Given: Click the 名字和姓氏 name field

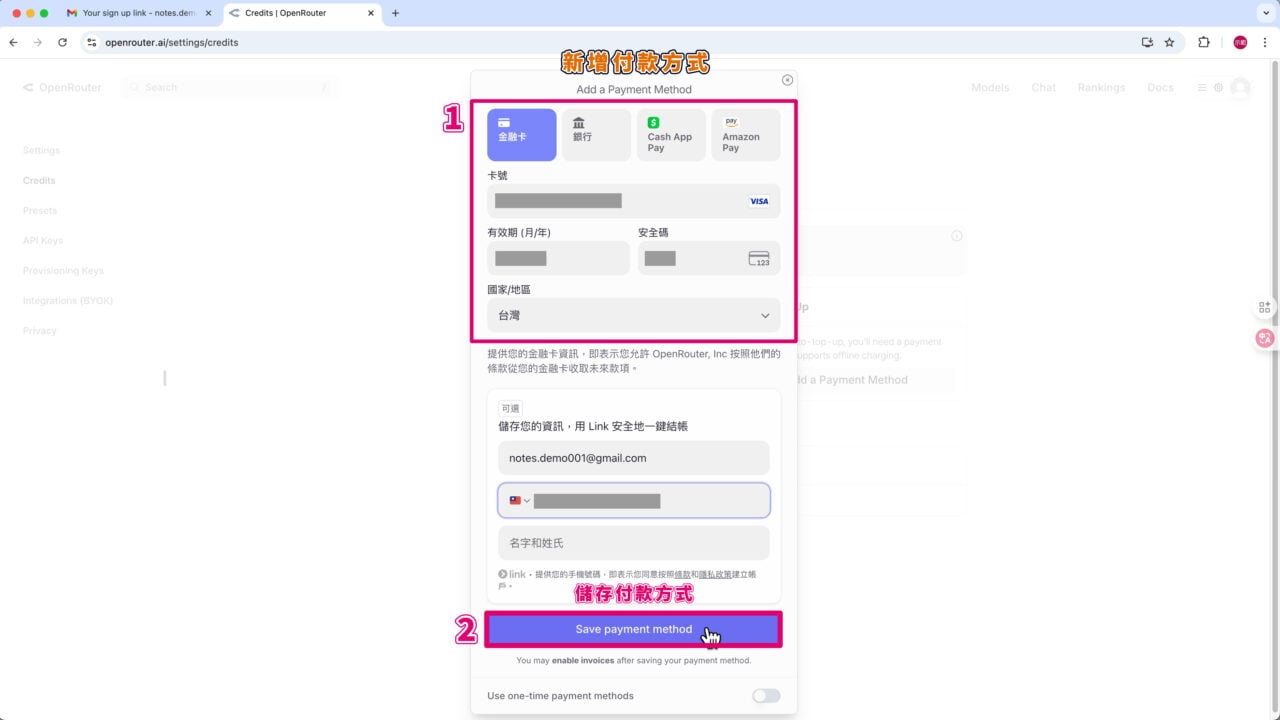Looking at the screenshot, I should [x=634, y=543].
